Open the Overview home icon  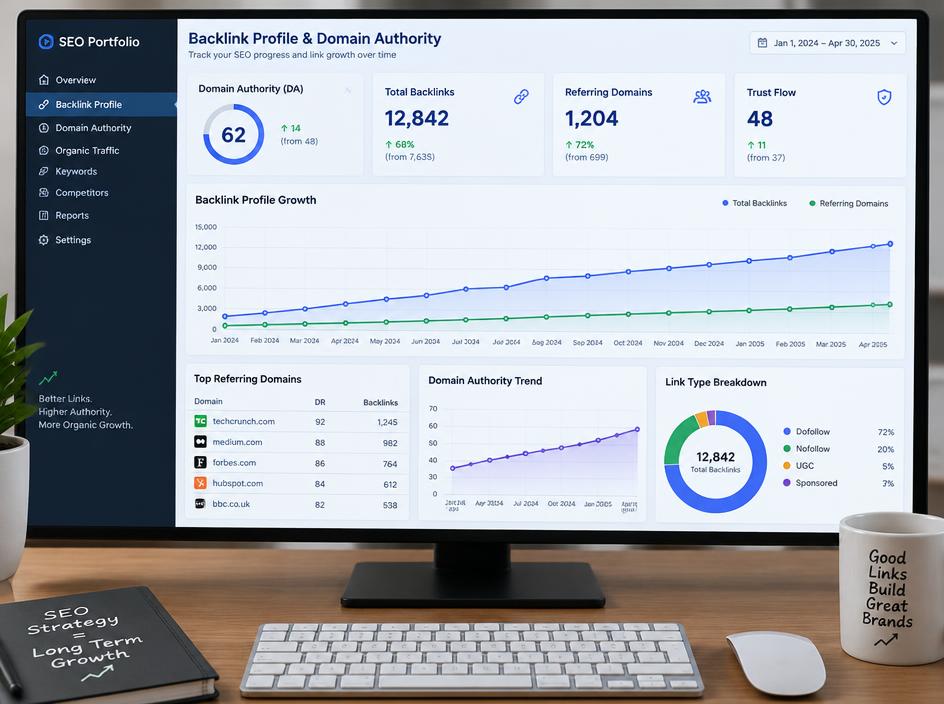(43, 79)
